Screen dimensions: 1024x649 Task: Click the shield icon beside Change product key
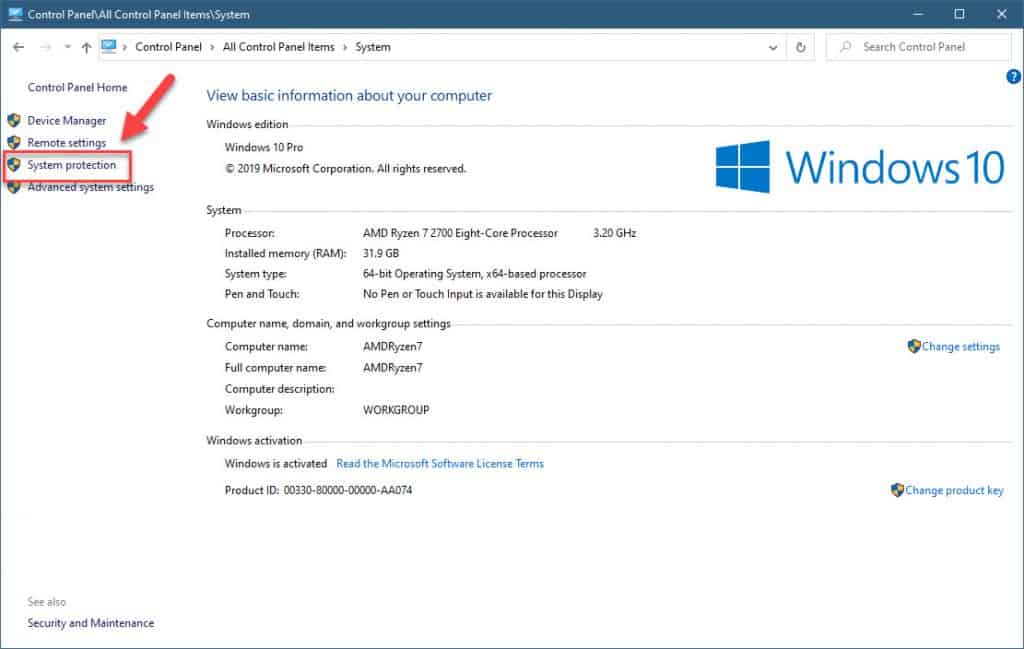click(897, 490)
